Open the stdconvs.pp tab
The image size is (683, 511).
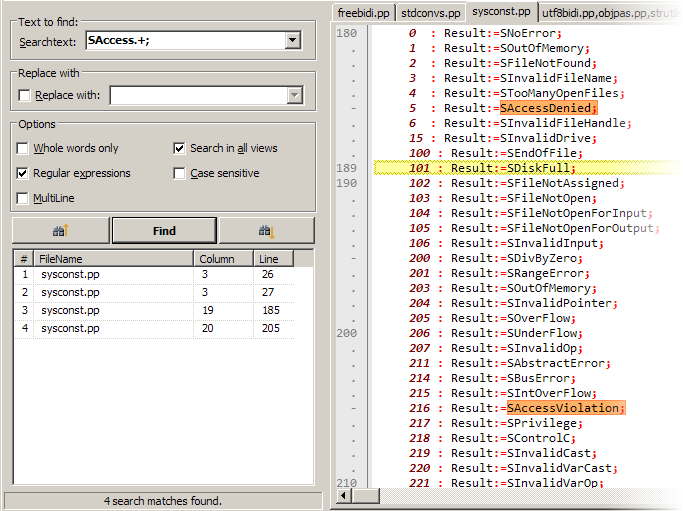point(431,13)
